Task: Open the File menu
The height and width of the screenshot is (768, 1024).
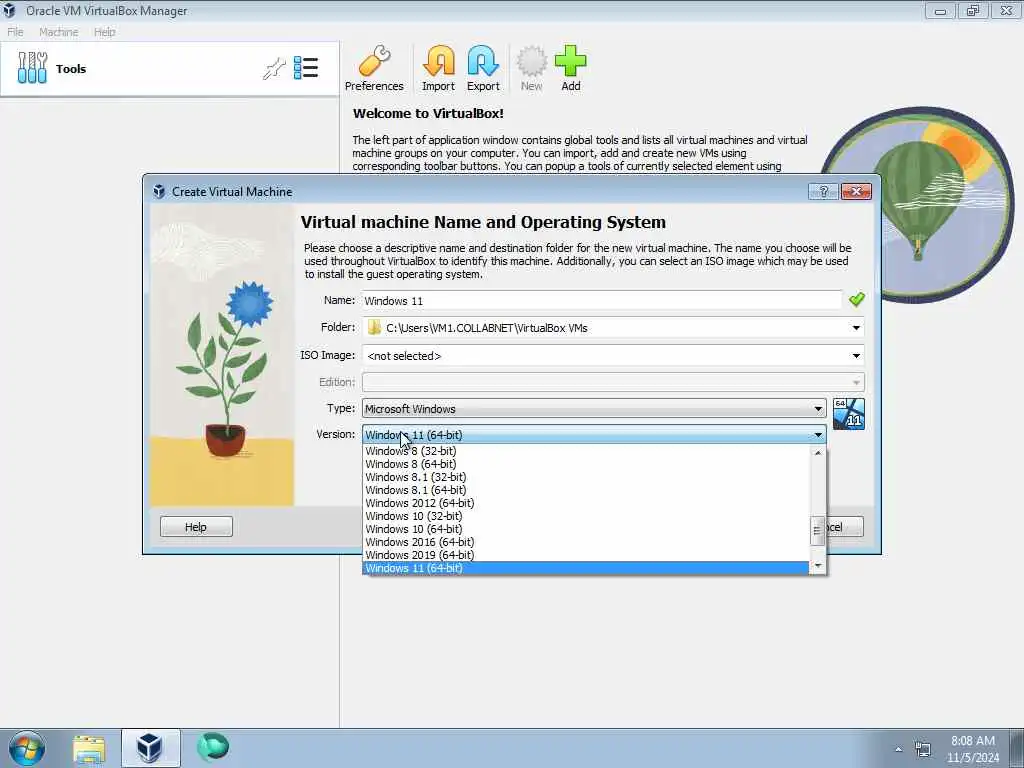Action: (x=15, y=32)
